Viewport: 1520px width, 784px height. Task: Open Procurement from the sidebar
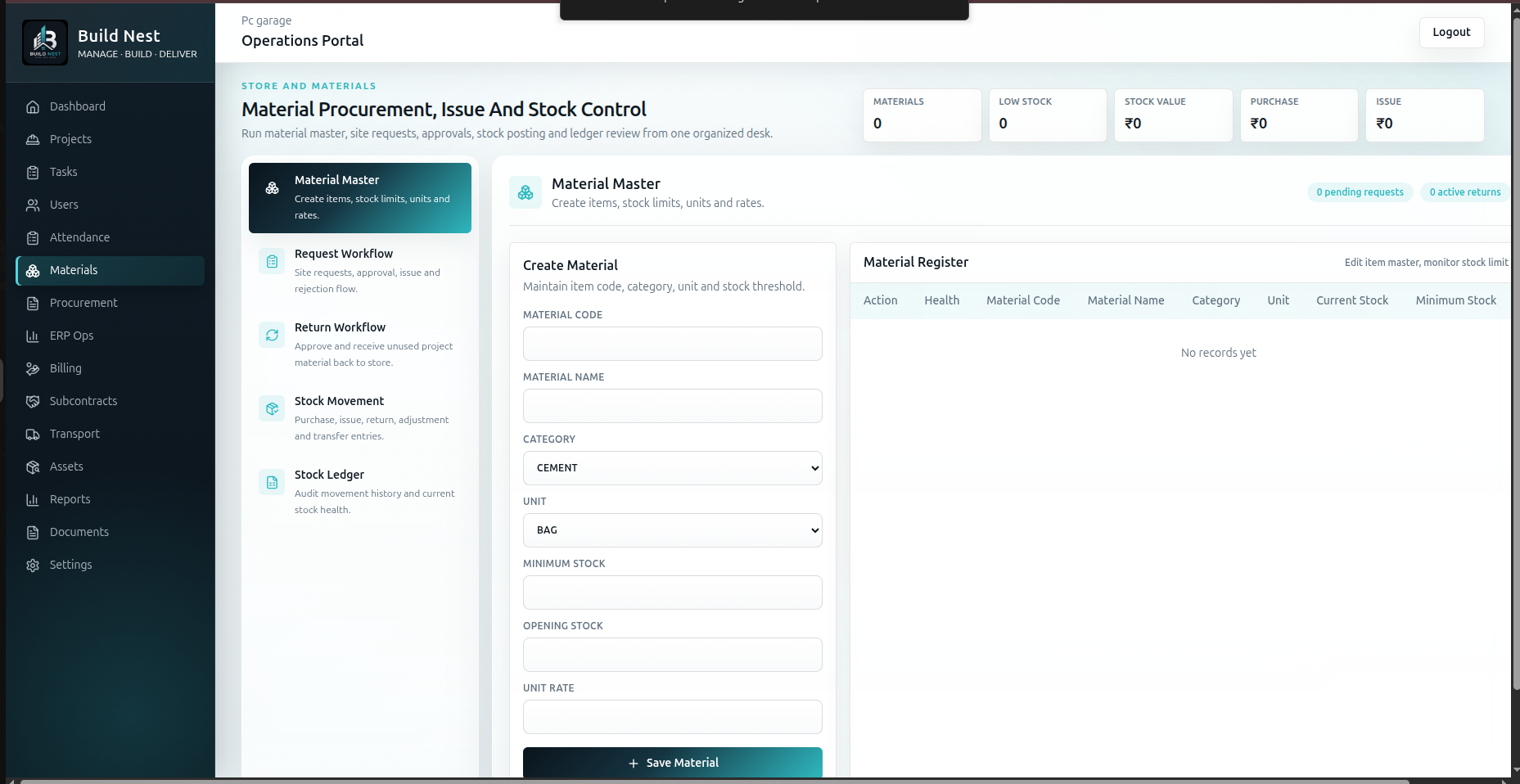pos(110,303)
